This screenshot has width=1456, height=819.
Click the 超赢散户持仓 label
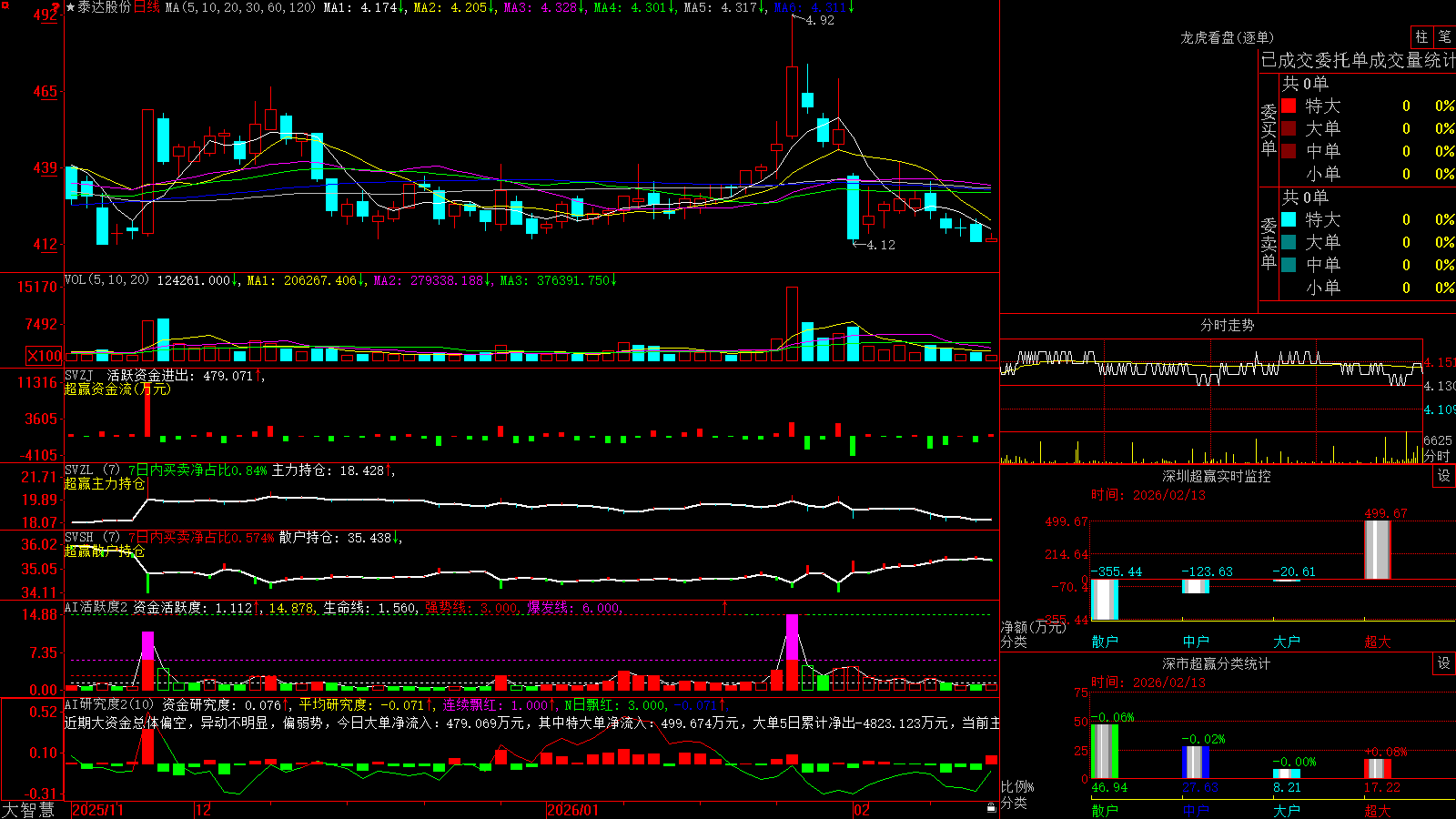pyautogui.click(x=105, y=551)
